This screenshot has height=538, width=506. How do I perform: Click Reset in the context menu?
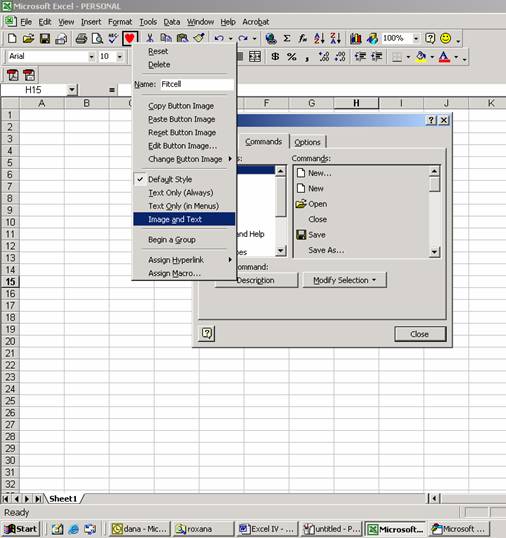[184, 51]
